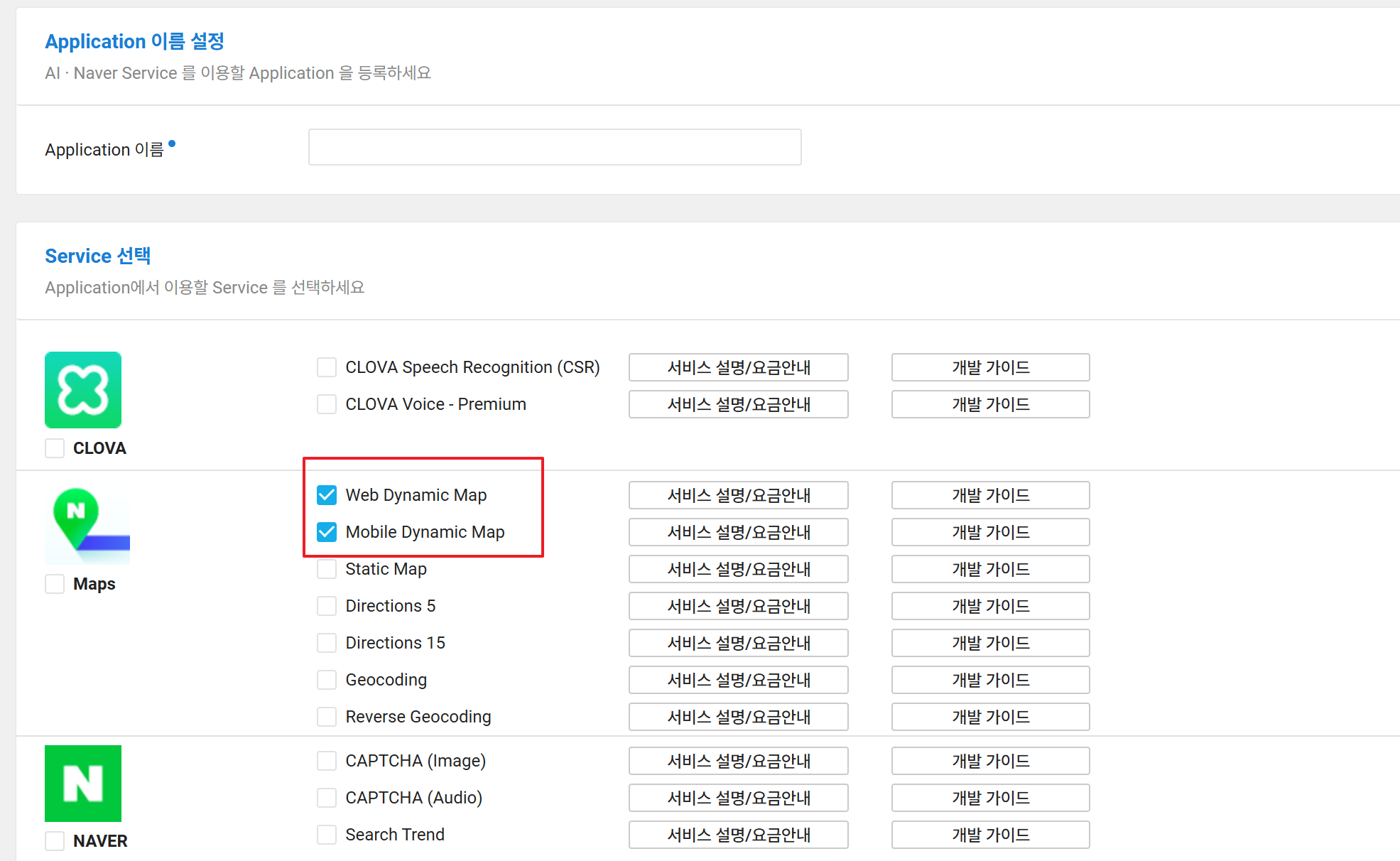This screenshot has height=861, width=1400.
Task: Open 서비스 설명/요금안내 for Reverse Geocoding
Action: (x=738, y=717)
